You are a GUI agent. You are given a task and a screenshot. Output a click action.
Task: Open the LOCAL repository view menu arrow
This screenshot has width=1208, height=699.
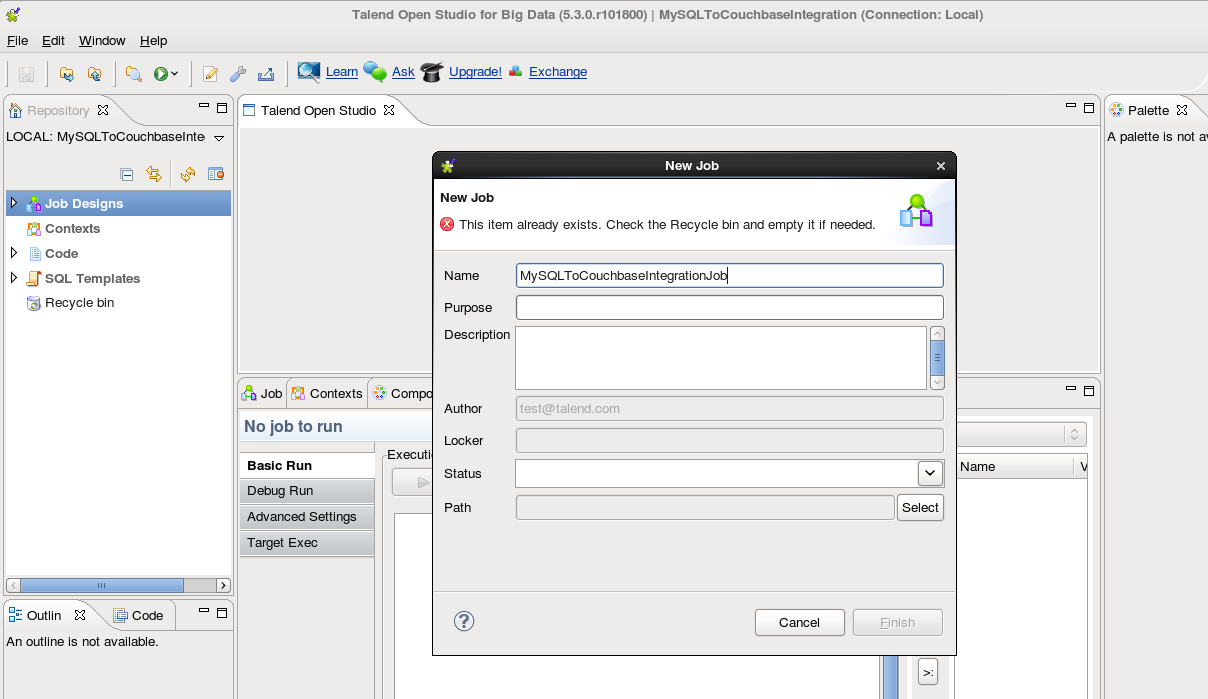pyautogui.click(x=219, y=137)
